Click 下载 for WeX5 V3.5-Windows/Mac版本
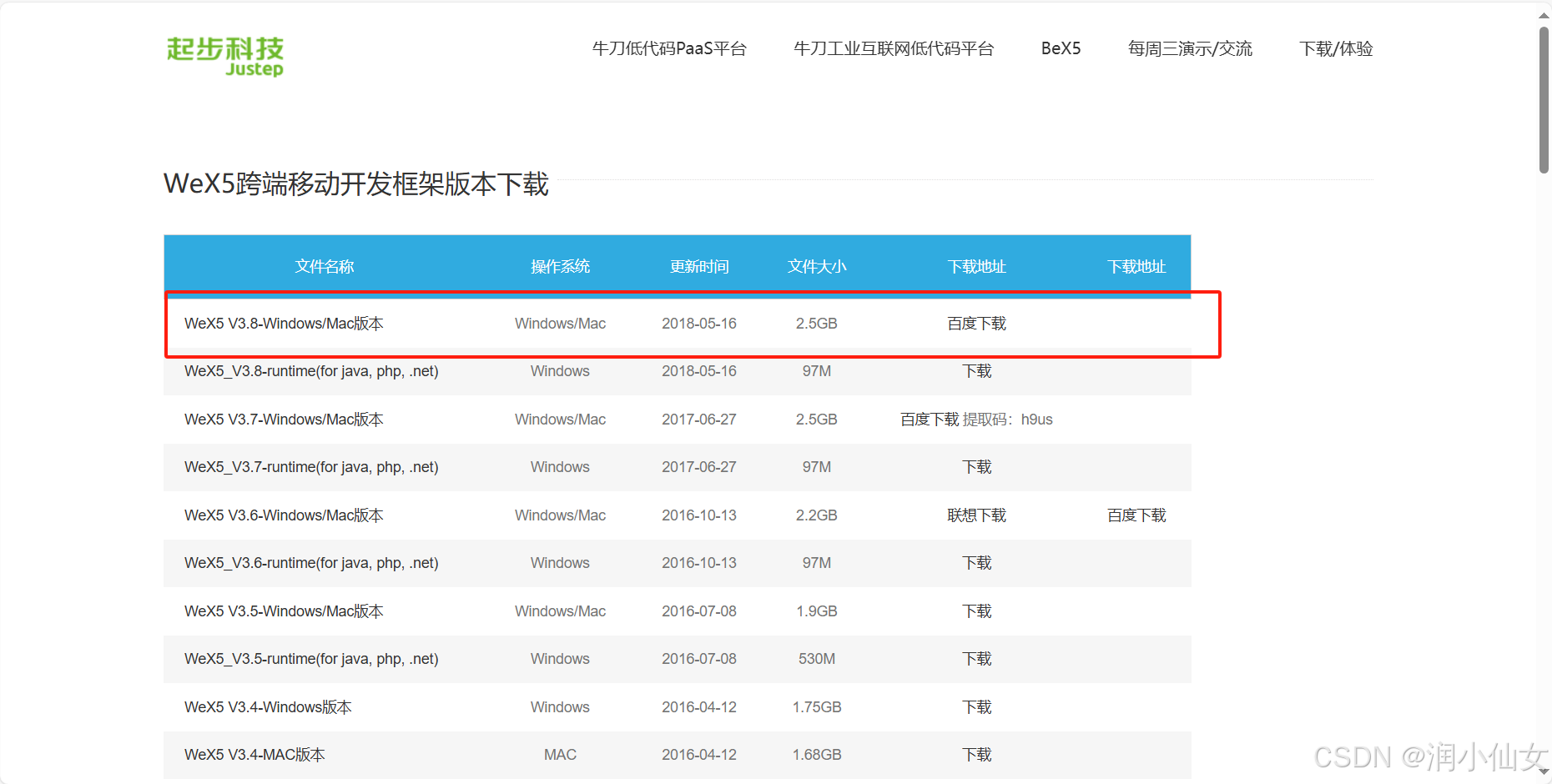Screen dimensions: 1552x784 tap(976, 611)
